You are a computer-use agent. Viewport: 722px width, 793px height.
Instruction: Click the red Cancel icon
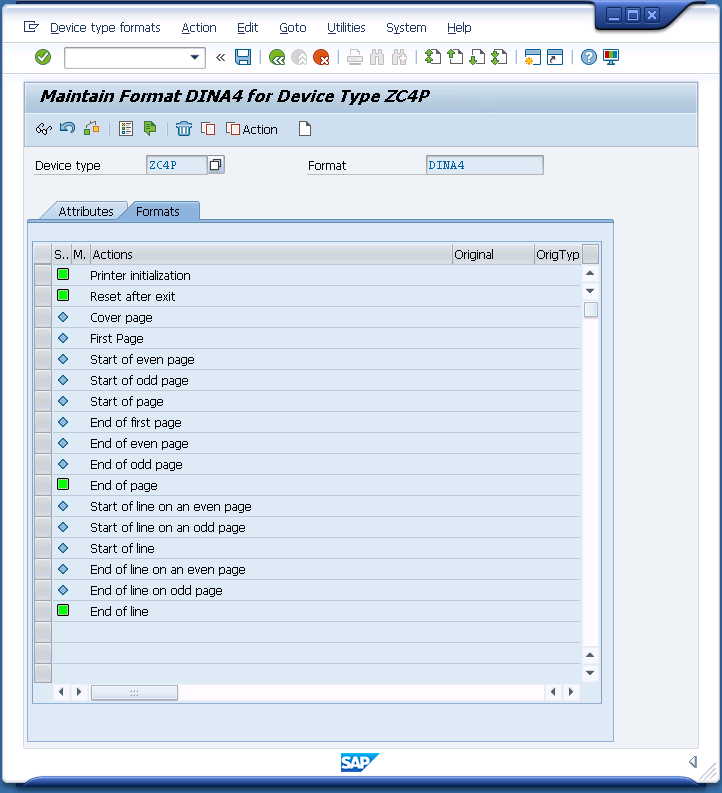tap(321, 57)
